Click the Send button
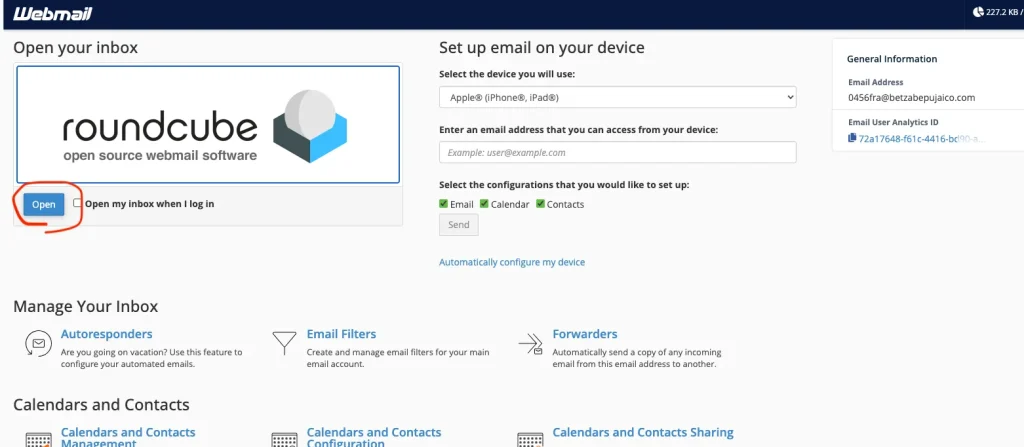Image resolution: width=1024 pixels, height=447 pixels. 458,225
